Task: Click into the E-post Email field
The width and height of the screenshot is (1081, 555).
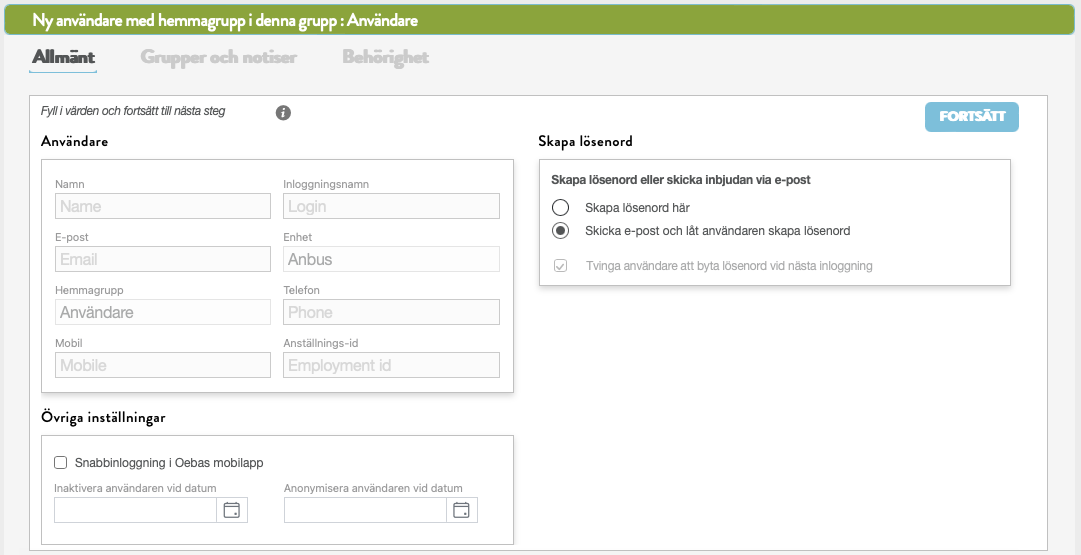Action: coord(163,259)
